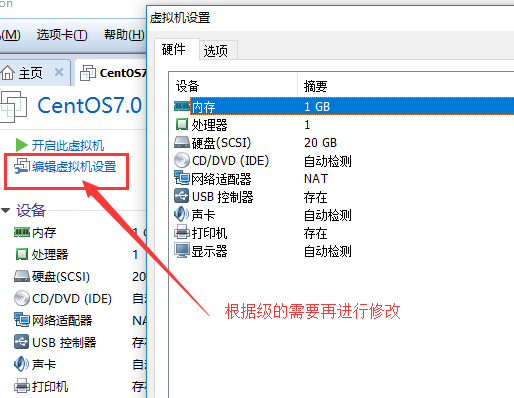Click the printer icon in the settings dialog list
The height and width of the screenshot is (398, 514).
[182, 232]
